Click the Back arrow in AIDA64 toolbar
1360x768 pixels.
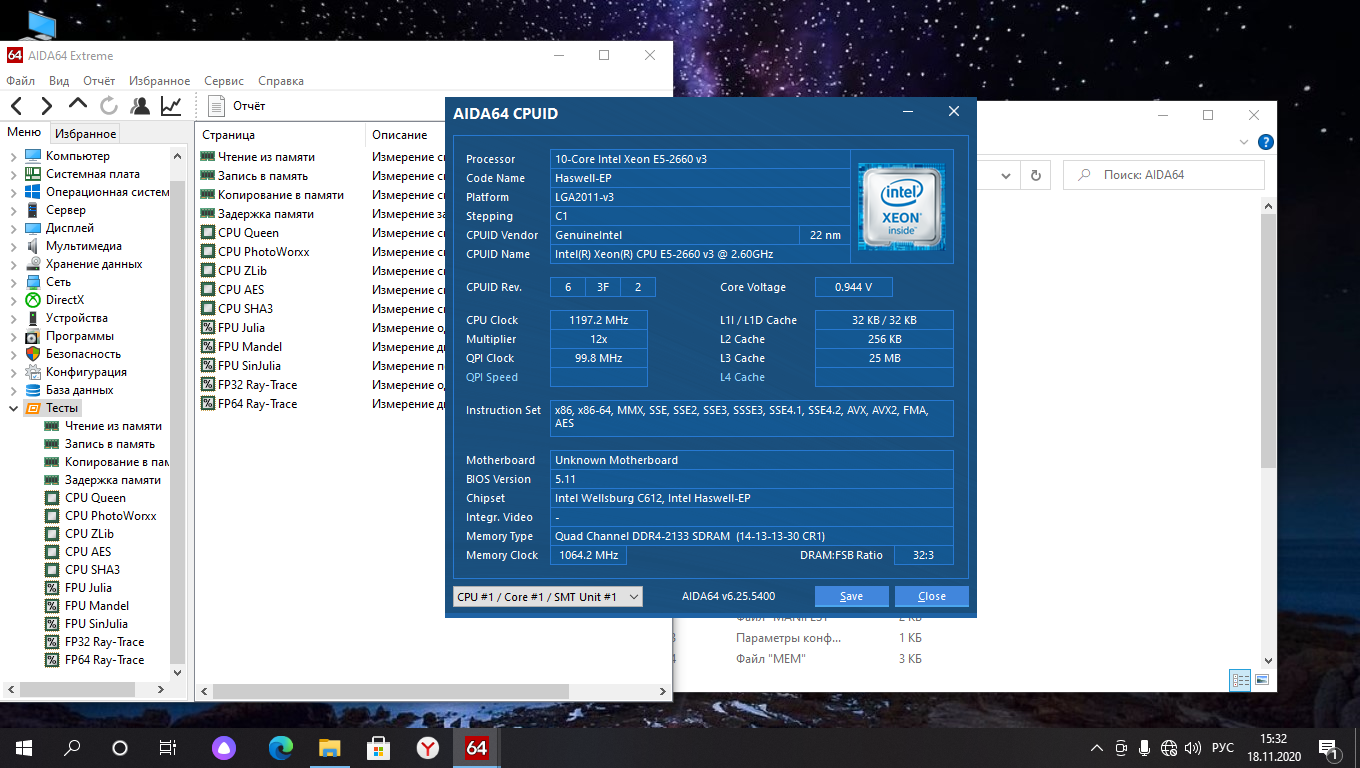point(17,105)
